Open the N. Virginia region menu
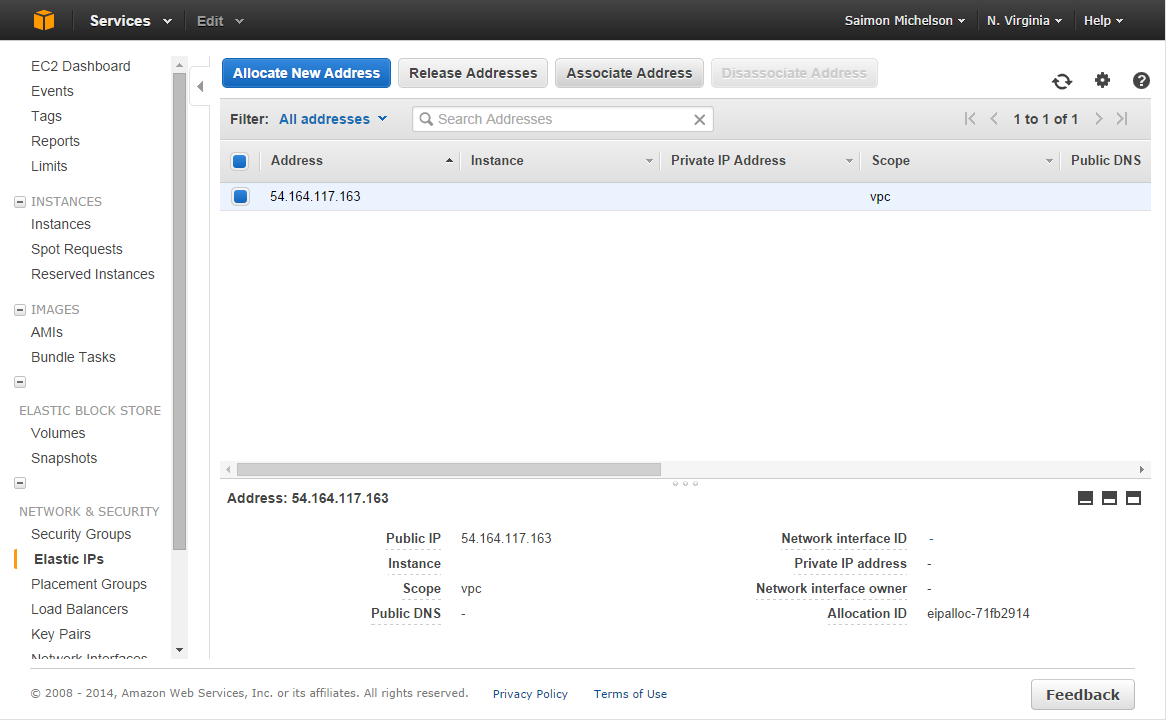Viewport: 1166px width, 720px height. pyautogui.click(x=1024, y=21)
